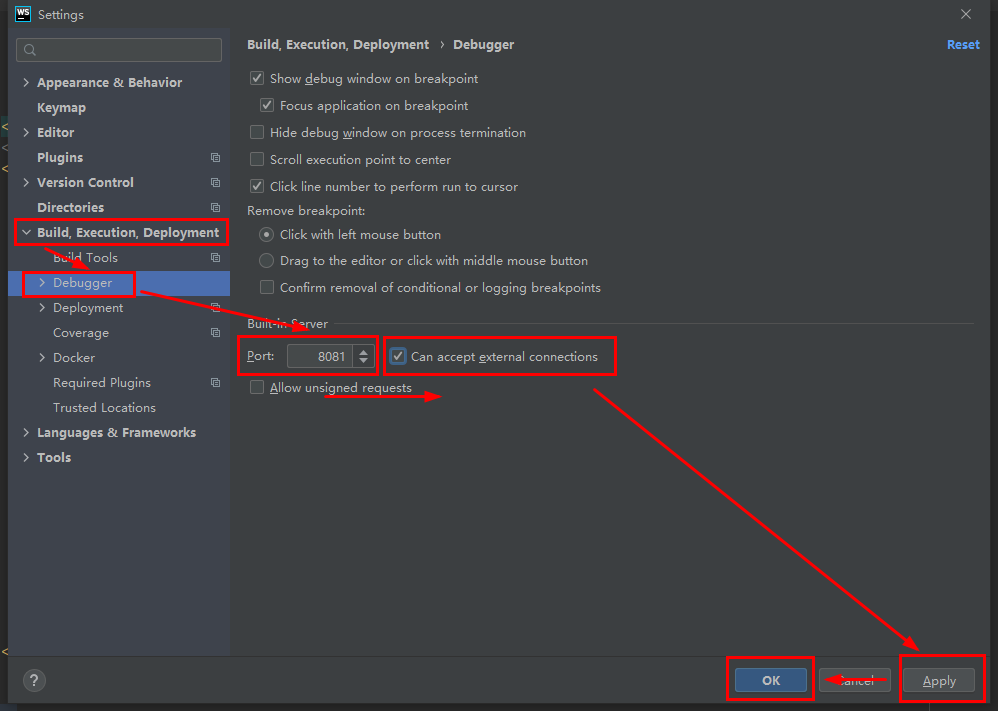Click the icon beside Deployment in sidebar
The width and height of the screenshot is (998, 711).
click(214, 307)
